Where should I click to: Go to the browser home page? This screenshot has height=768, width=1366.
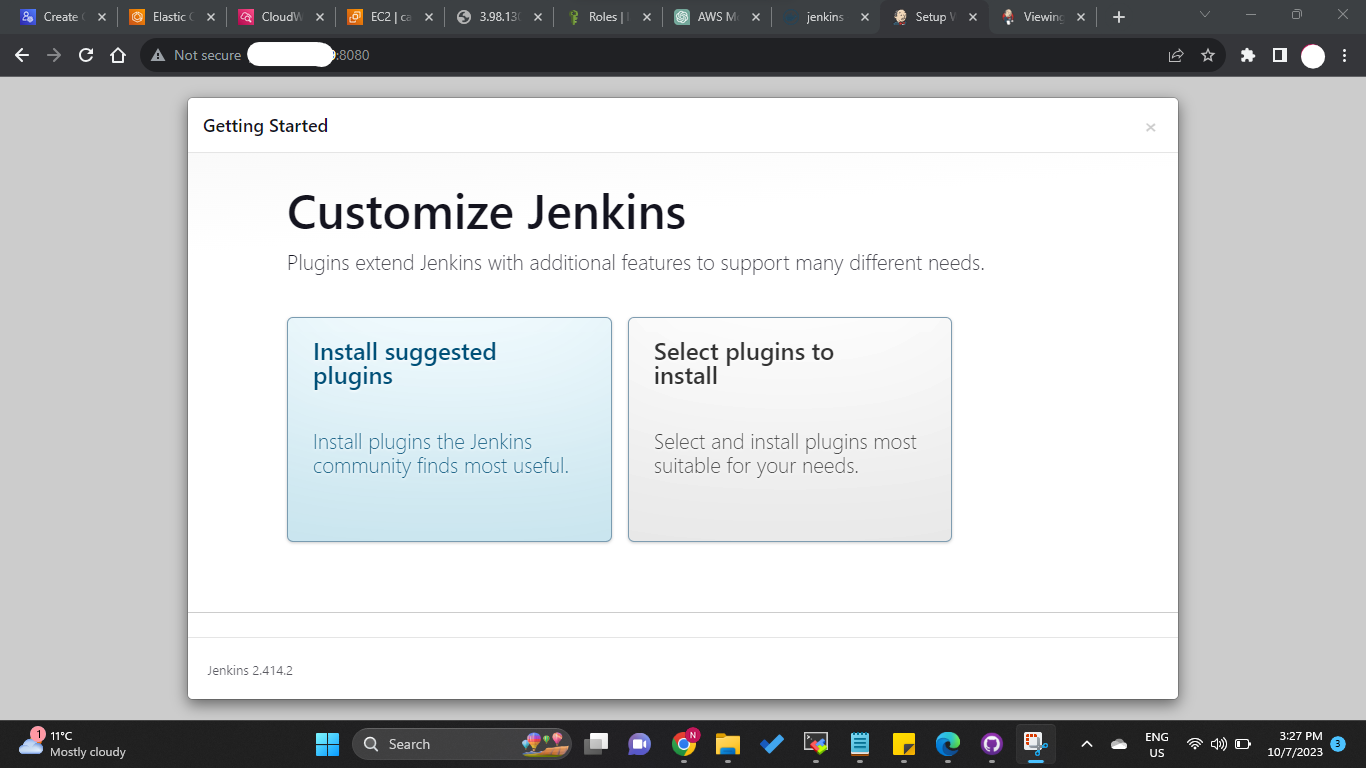pos(118,55)
